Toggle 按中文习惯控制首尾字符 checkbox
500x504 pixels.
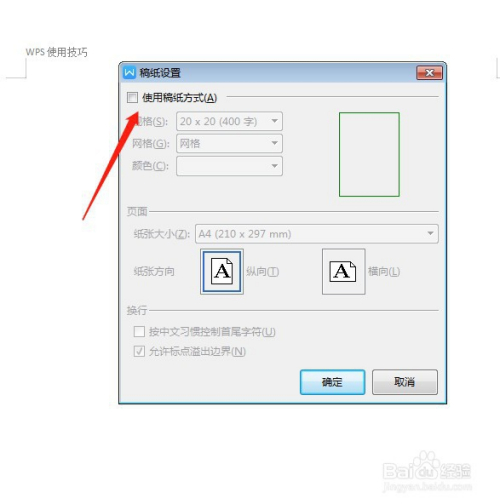coord(139,332)
